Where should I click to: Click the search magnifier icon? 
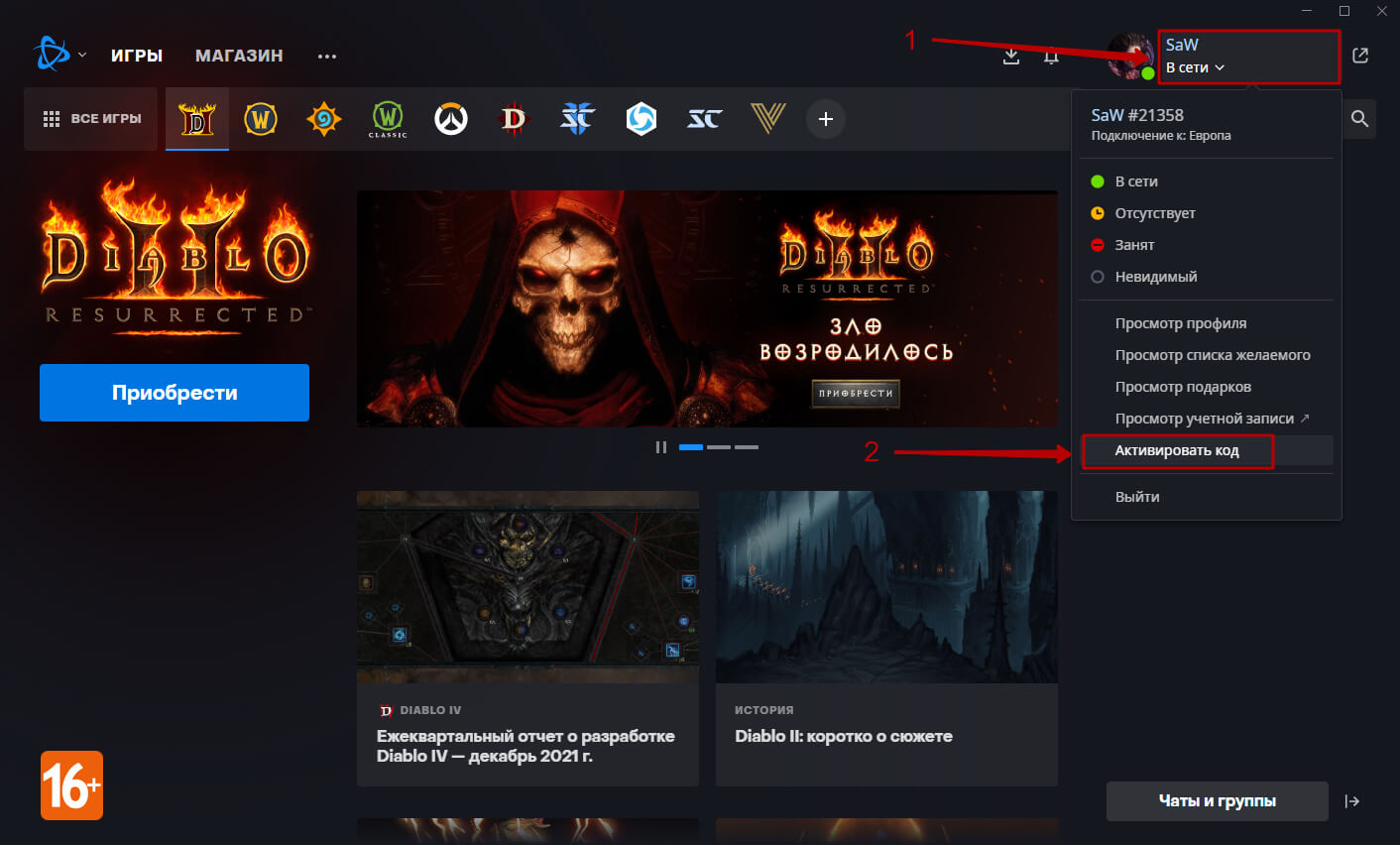tap(1359, 119)
